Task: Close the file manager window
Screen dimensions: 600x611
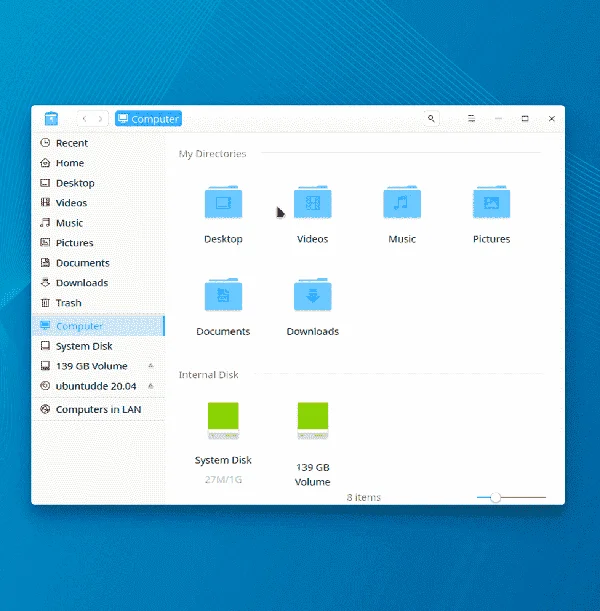Action: [x=552, y=118]
